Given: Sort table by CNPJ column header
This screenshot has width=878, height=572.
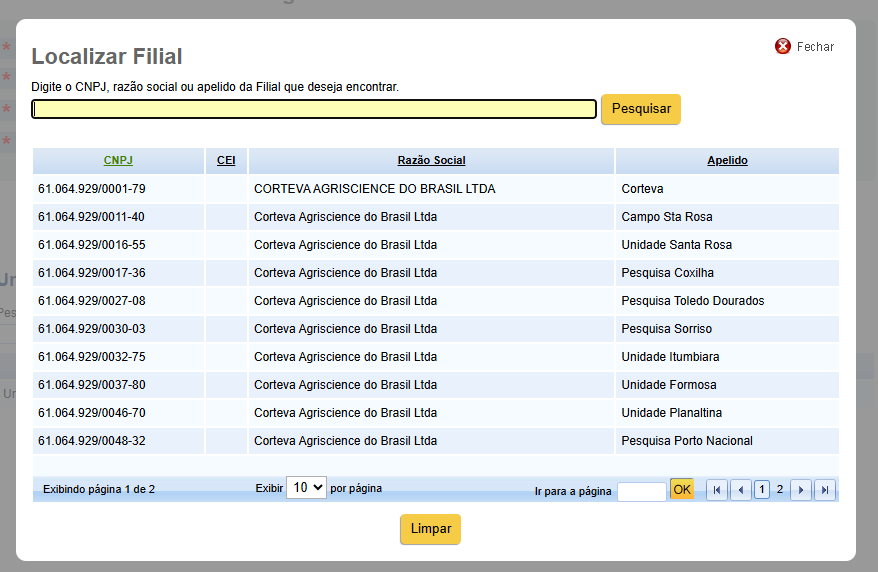Looking at the screenshot, I should [118, 161].
